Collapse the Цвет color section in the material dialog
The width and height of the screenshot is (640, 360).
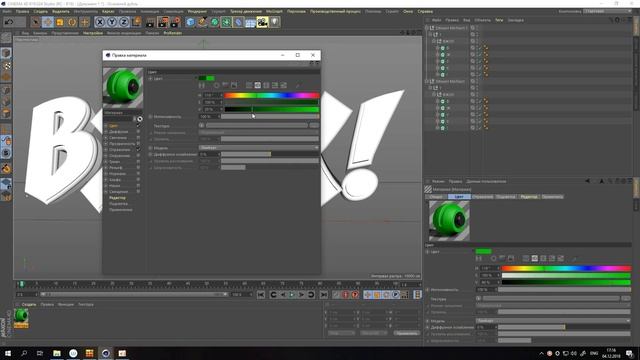[x=151, y=78]
